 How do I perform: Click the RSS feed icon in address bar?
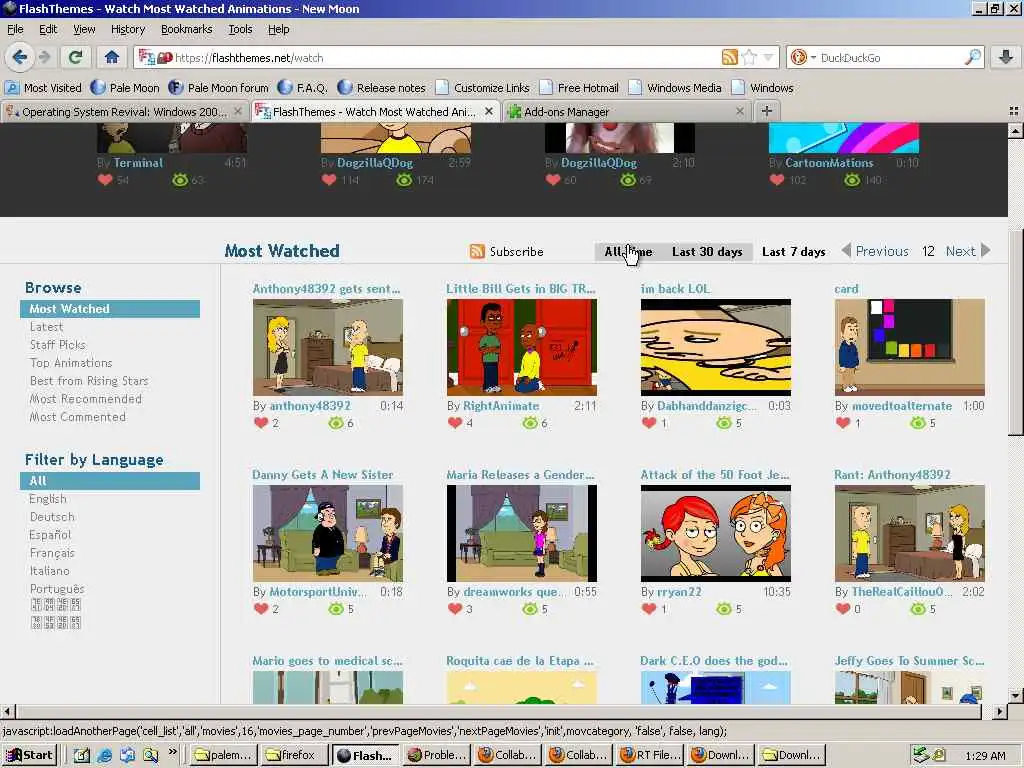[729, 57]
